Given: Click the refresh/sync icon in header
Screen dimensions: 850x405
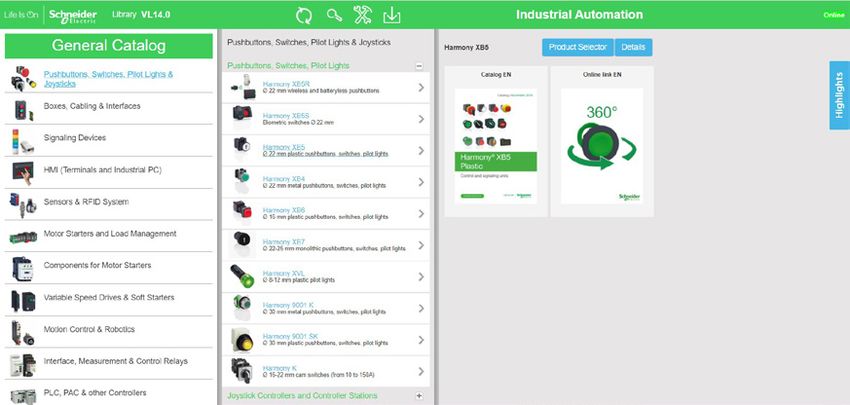Looking at the screenshot, I should click(x=305, y=15).
